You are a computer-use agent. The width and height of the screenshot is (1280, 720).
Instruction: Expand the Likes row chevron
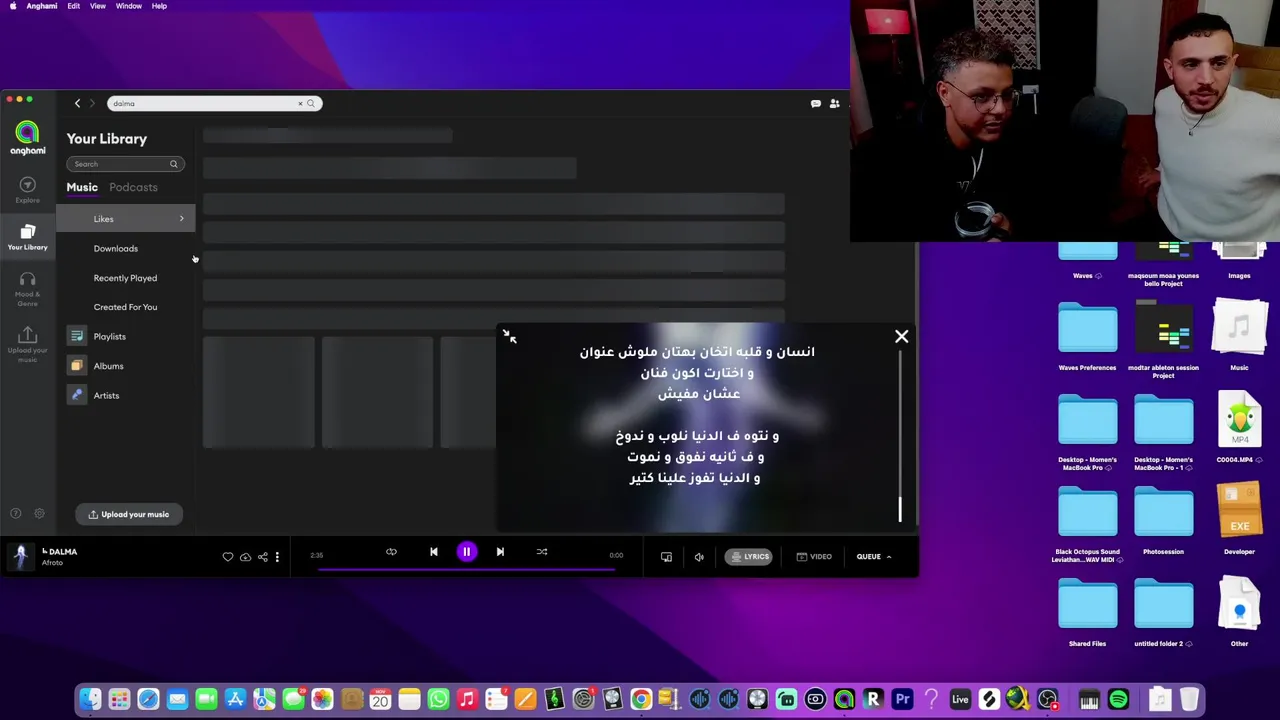tap(182, 219)
